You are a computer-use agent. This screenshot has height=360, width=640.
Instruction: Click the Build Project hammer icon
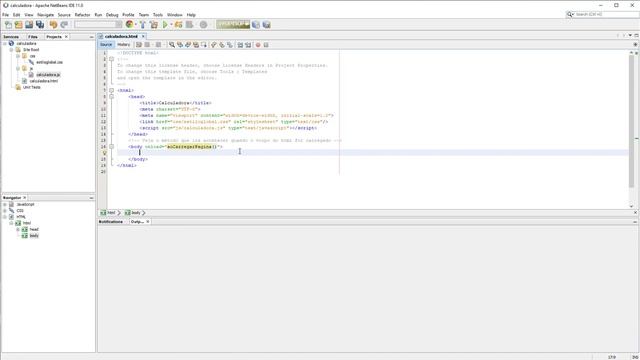click(143, 25)
